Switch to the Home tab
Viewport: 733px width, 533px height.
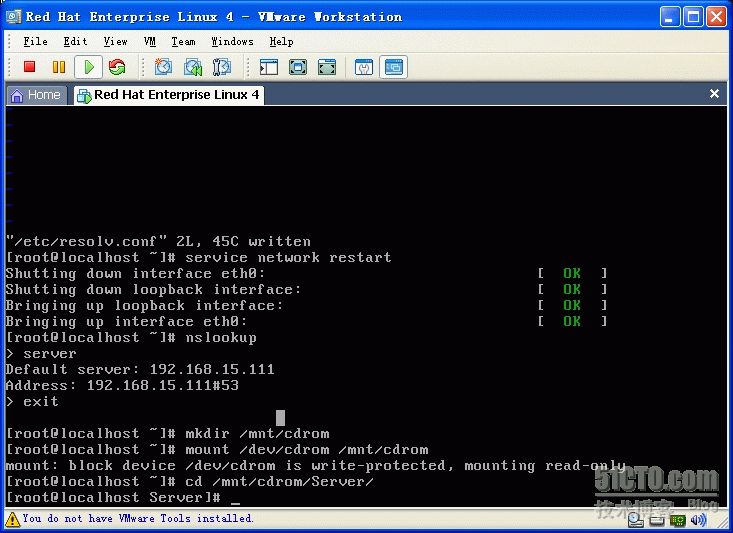pyautogui.click(x=36, y=95)
